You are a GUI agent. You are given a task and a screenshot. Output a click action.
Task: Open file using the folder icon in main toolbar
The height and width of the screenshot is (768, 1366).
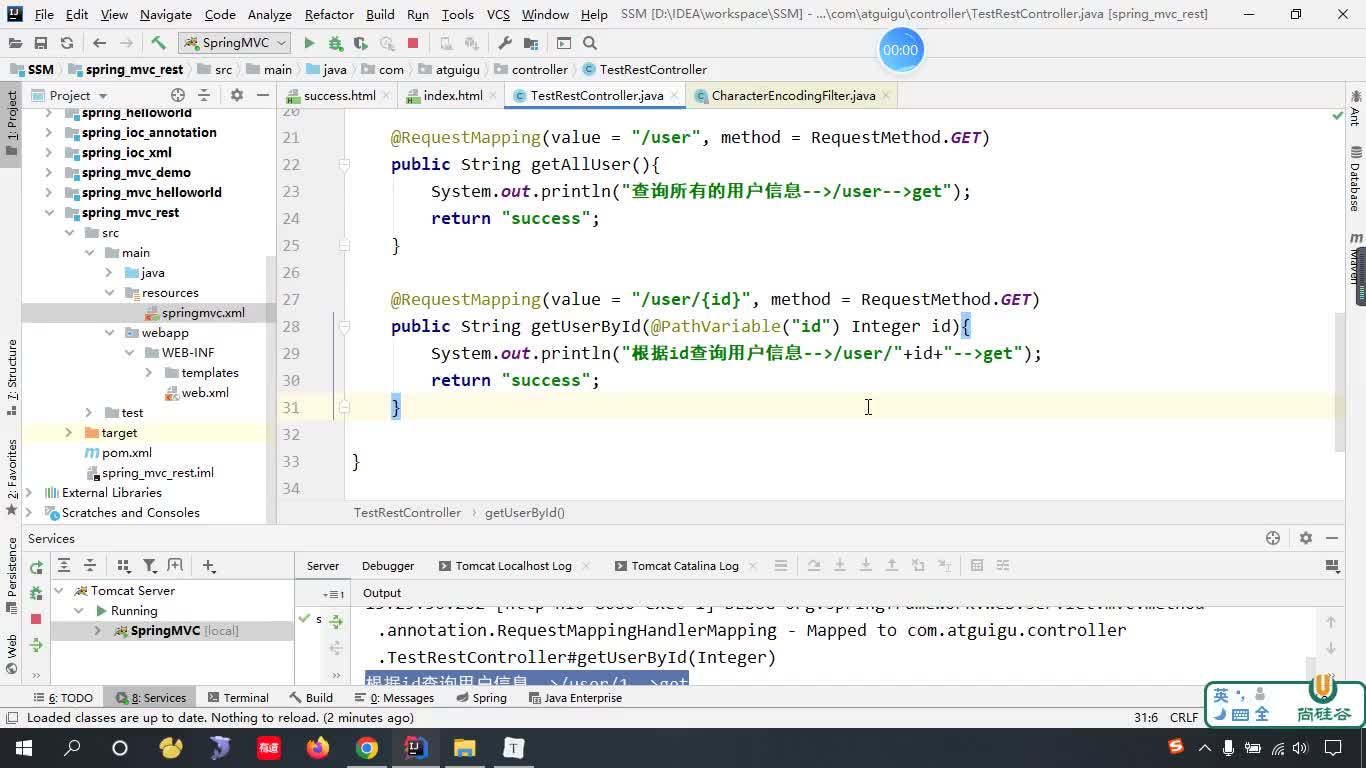point(14,43)
